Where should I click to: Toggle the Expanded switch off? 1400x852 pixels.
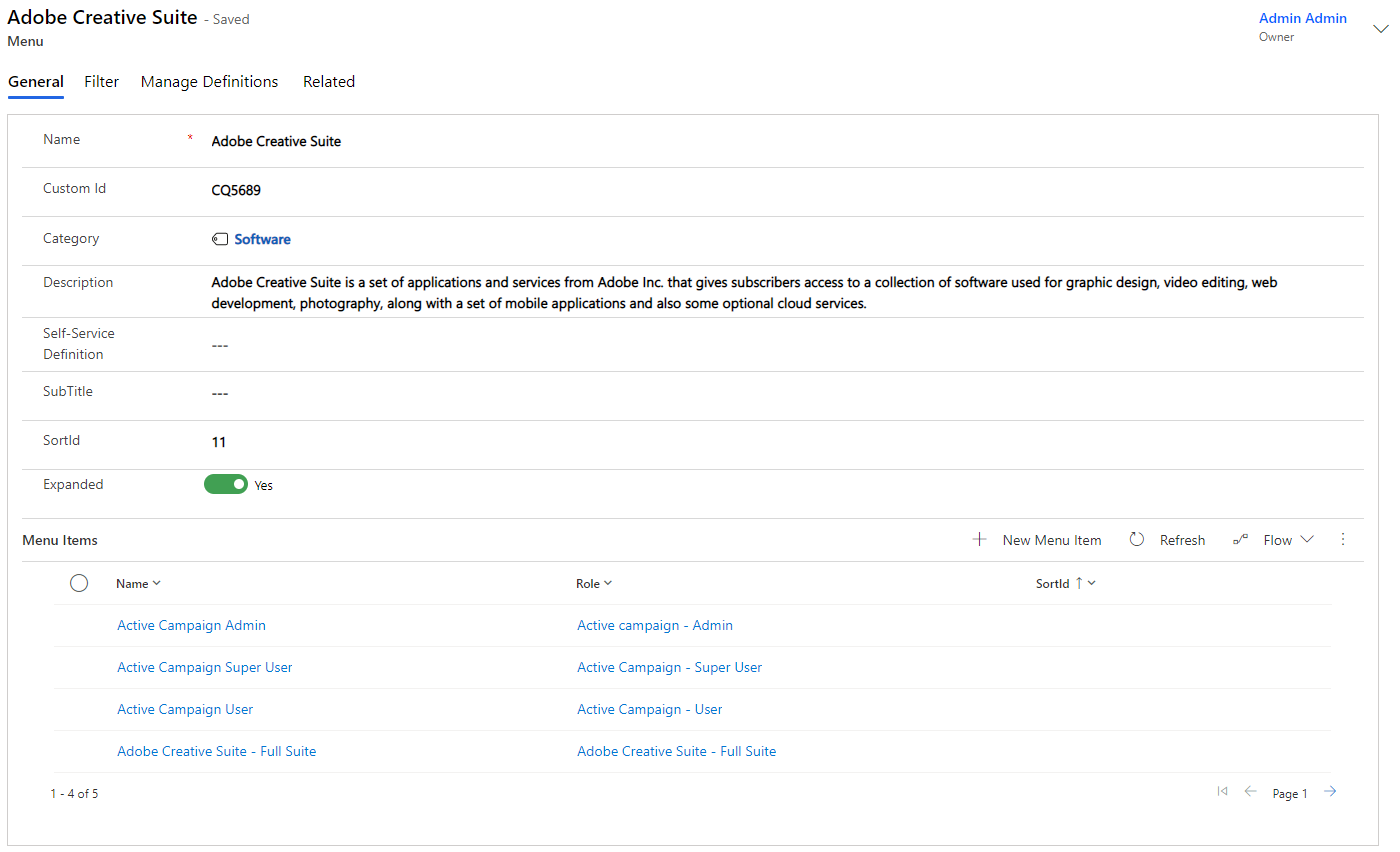coord(226,485)
